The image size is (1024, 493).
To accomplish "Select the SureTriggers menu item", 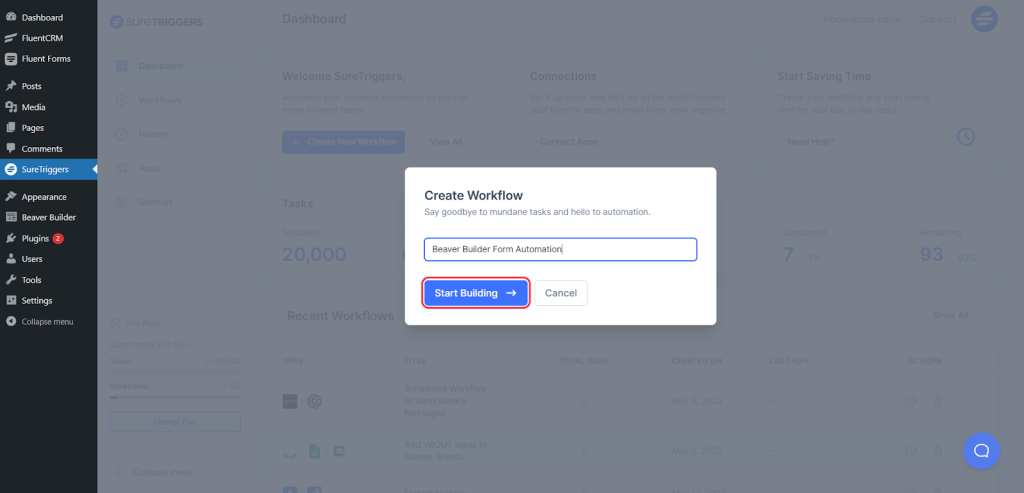I will pos(44,170).
